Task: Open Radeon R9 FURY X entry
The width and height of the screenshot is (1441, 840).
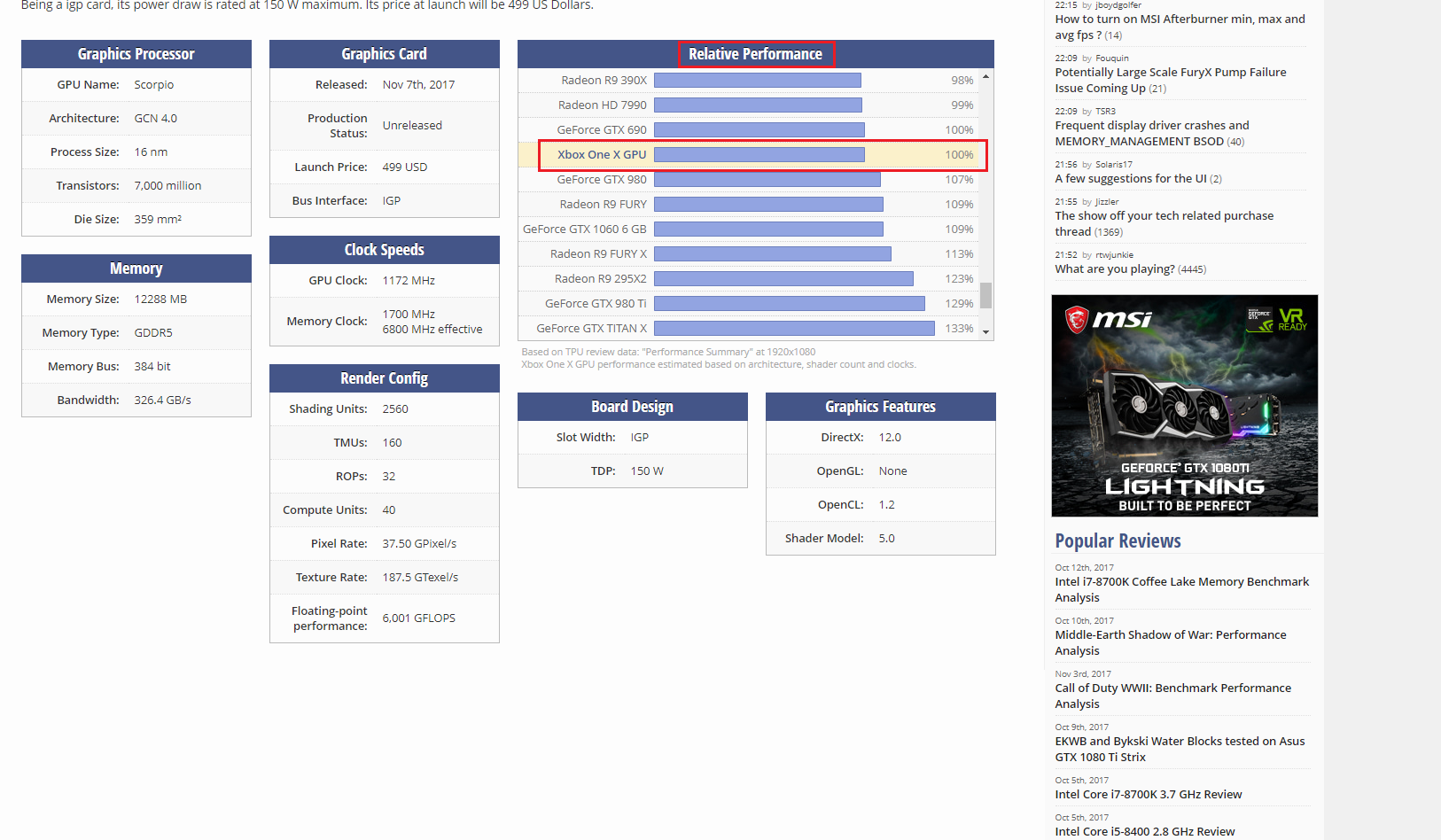Action: coord(749,253)
